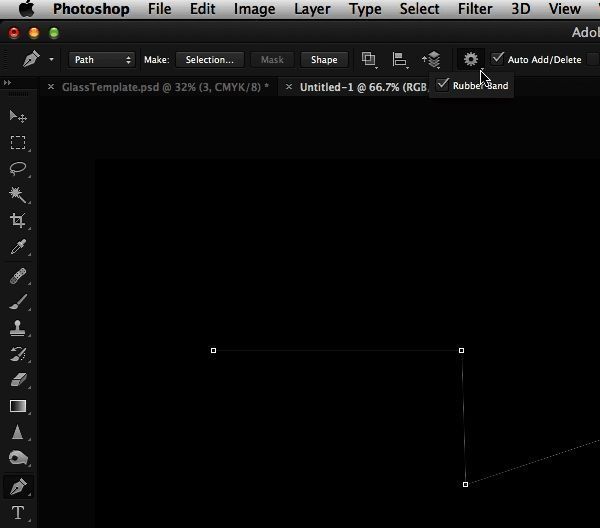Select the Gradient tool

click(18, 406)
